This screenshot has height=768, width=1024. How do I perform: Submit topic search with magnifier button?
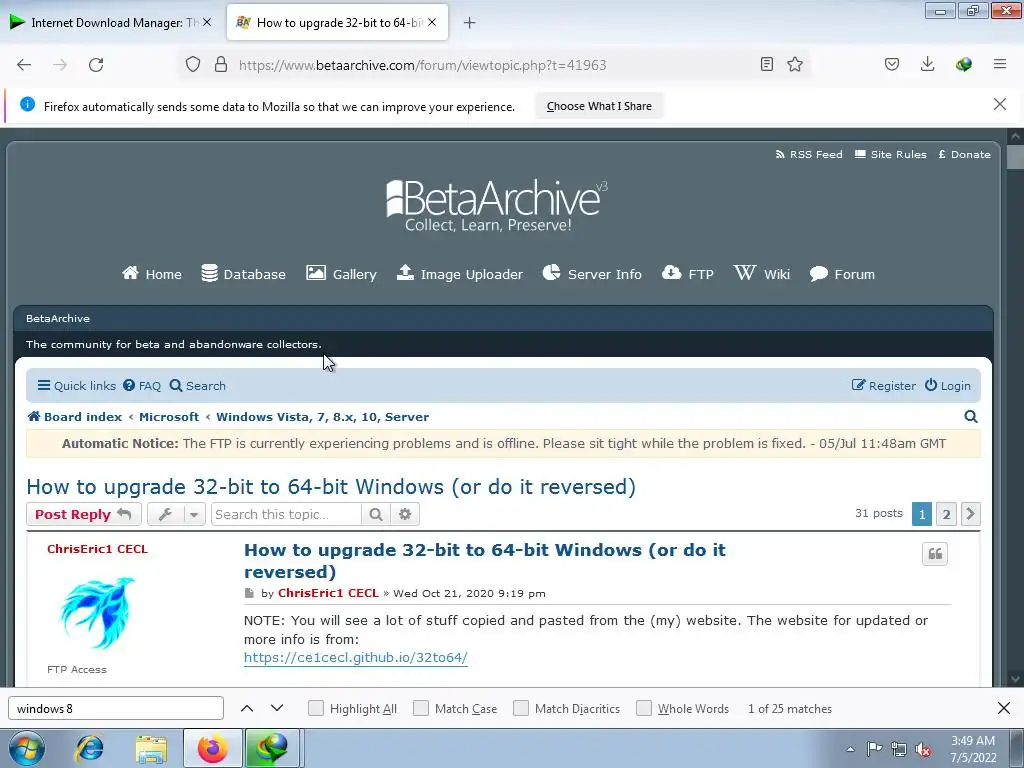point(376,515)
